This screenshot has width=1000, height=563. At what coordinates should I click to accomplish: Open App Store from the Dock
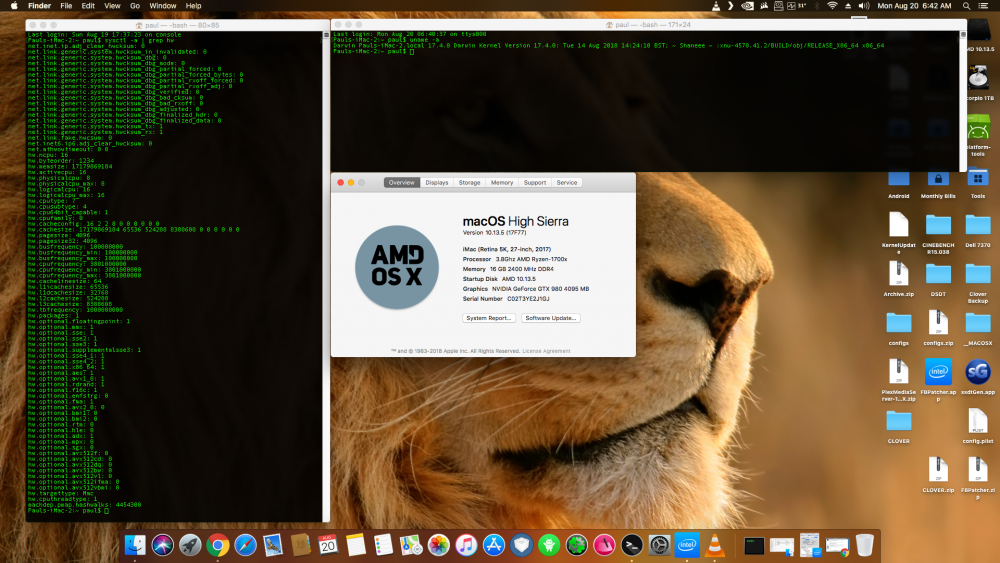pyautogui.click(x=494, y=545)
